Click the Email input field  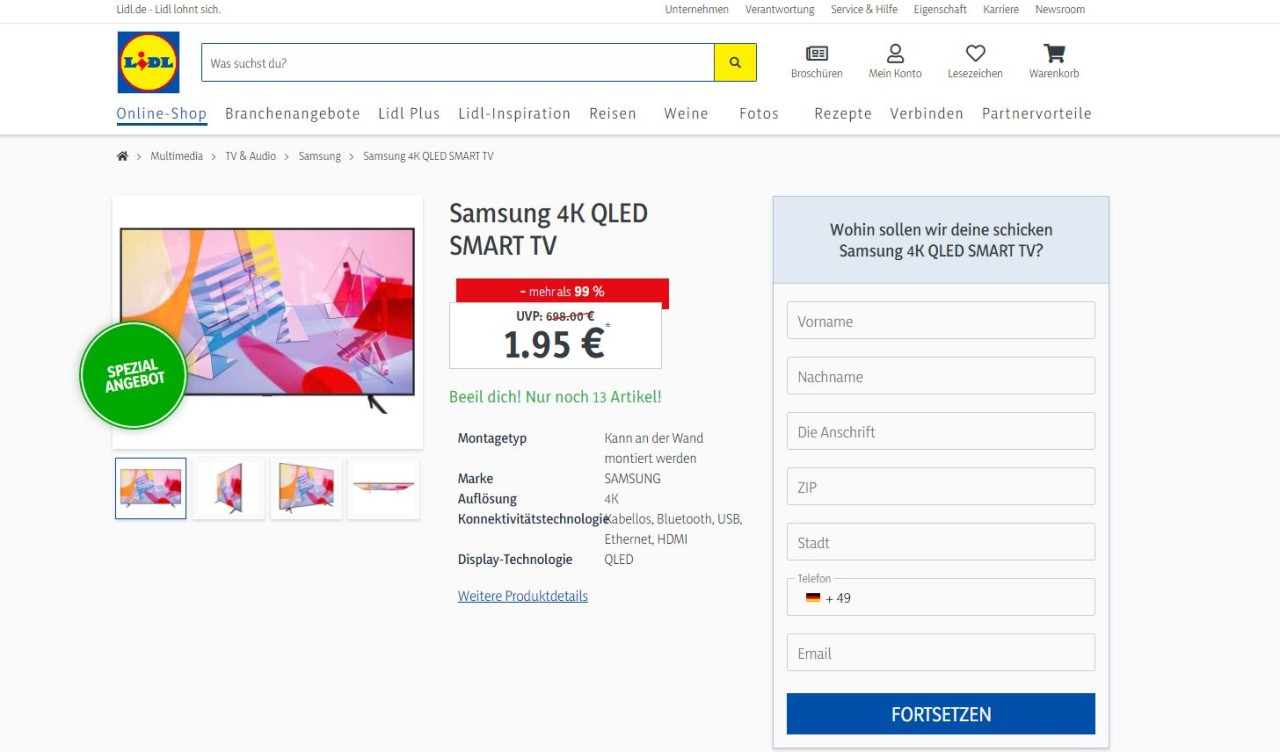point(941,653)
